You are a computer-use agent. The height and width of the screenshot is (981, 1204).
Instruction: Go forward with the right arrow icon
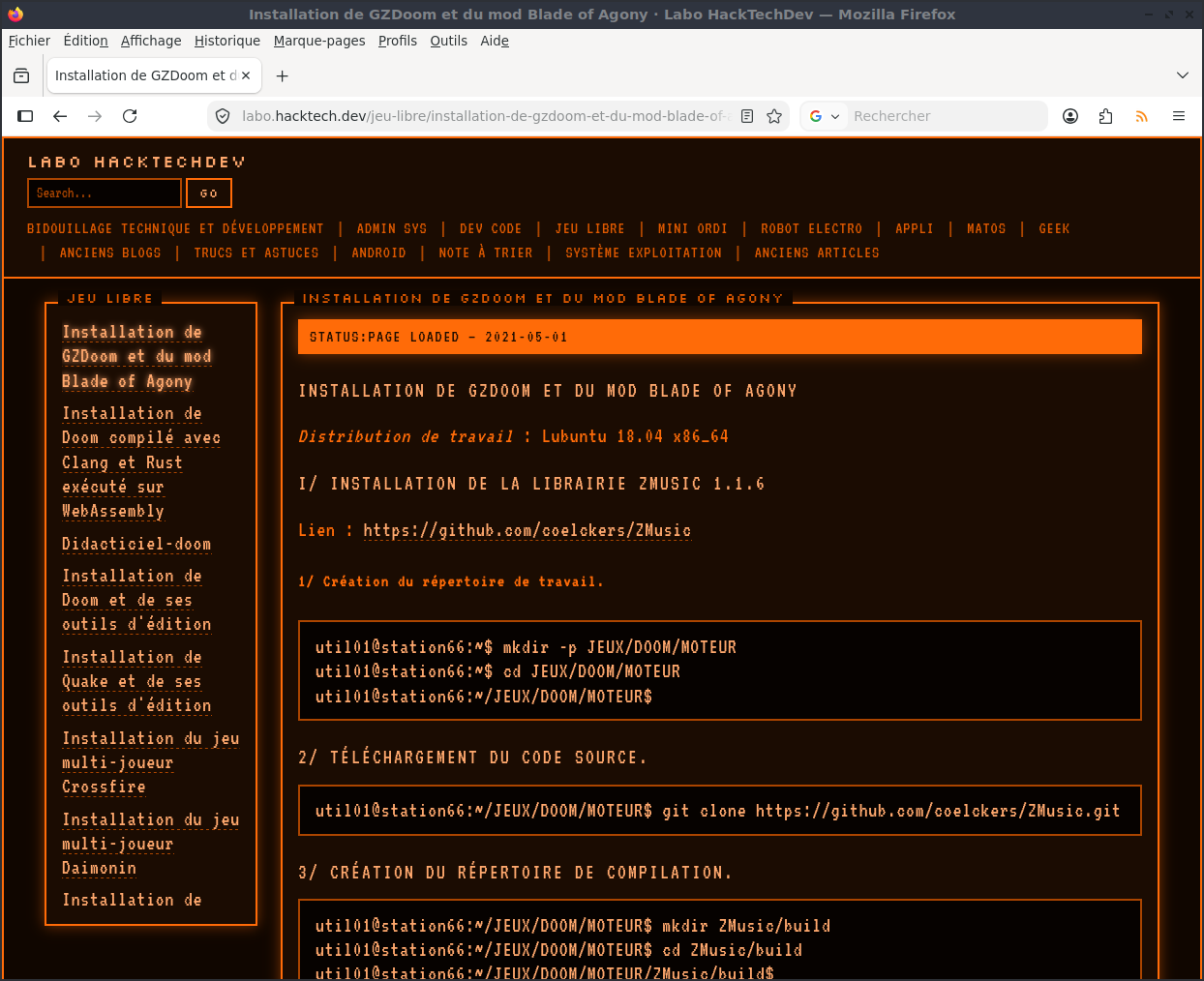click(95, 116)
